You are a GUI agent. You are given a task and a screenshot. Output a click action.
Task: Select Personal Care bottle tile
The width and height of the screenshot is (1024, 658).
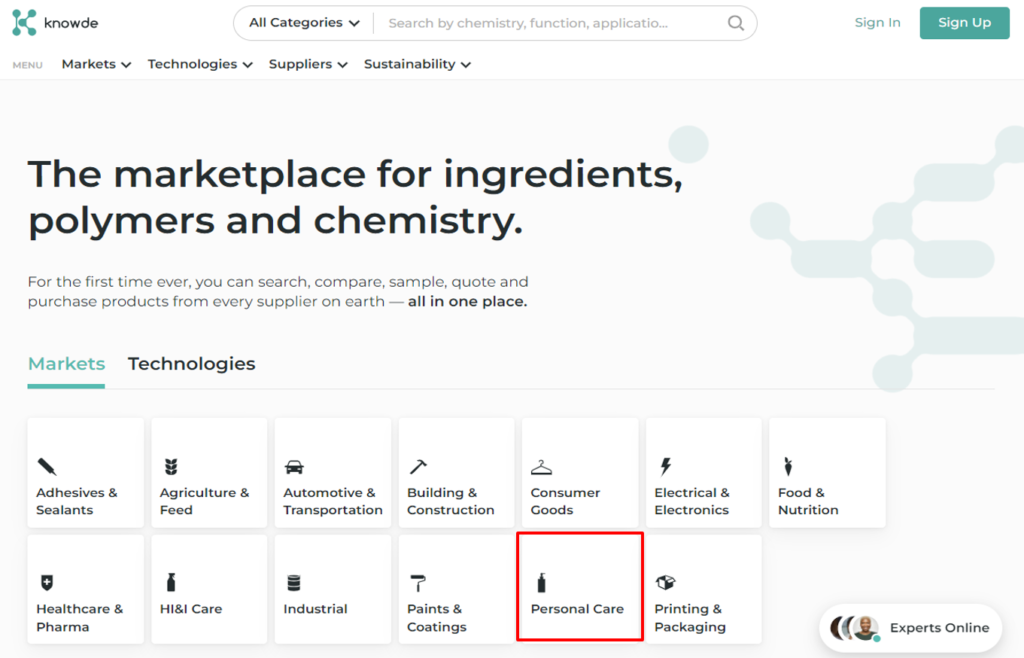580,589
